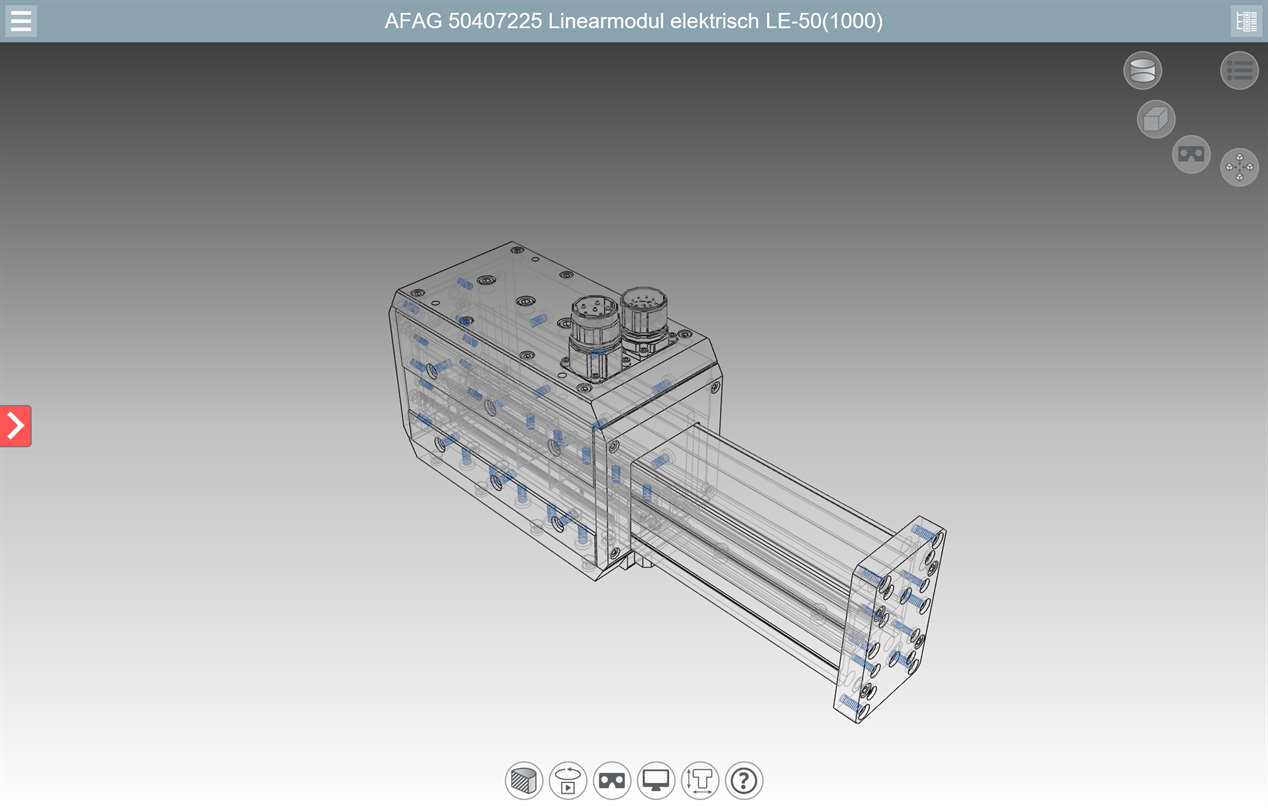The image size is (1268, 810).
Task: Activate the dimension measurement tool icon
Action: (700, 780)
